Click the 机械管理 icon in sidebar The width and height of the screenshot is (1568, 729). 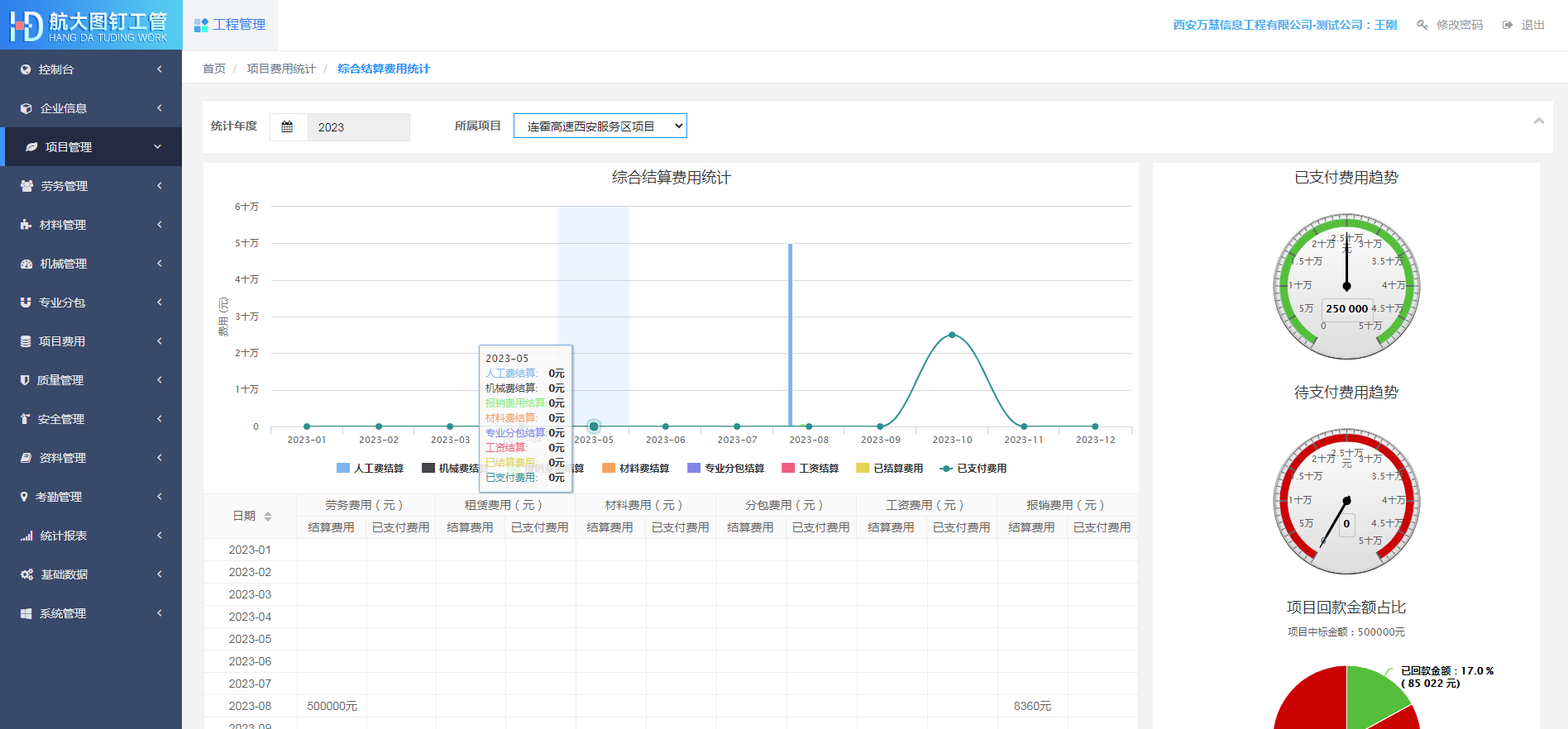26,264
